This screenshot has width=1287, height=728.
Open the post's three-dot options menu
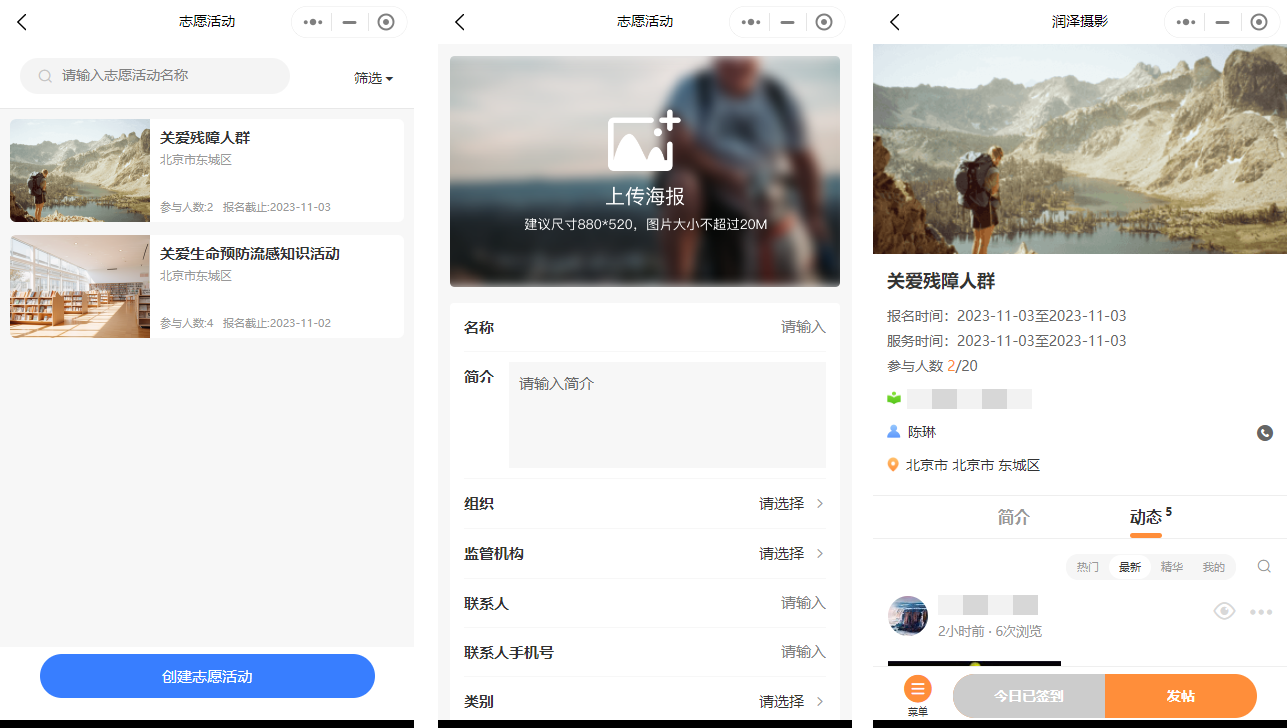click(1261, 612)
